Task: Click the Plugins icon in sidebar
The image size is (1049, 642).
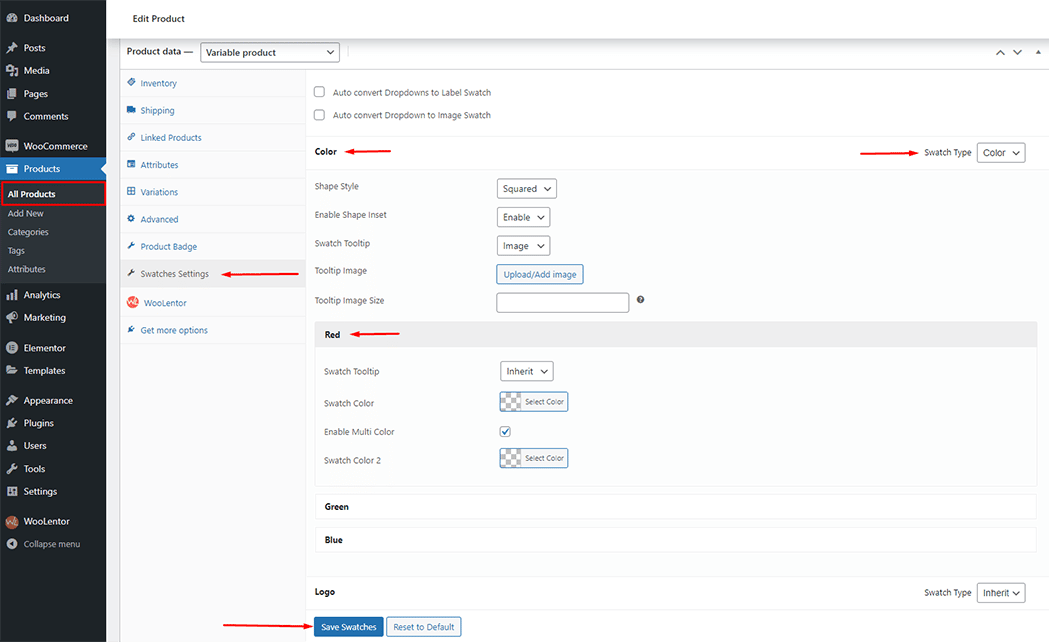Action: click(12, 423)
